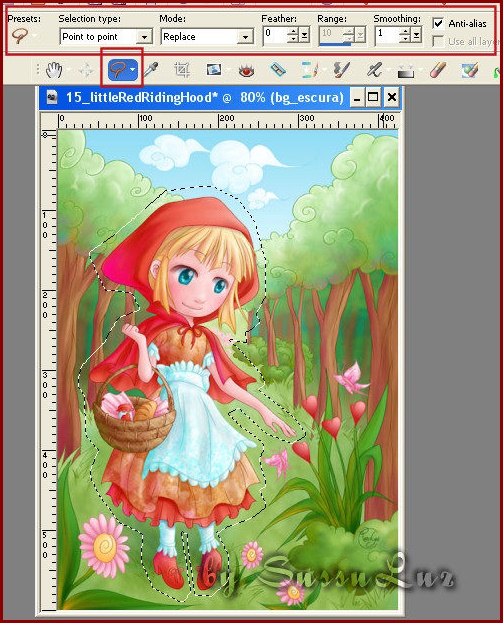
Task: Click the greyed Range value field
Action: (331, 35)
